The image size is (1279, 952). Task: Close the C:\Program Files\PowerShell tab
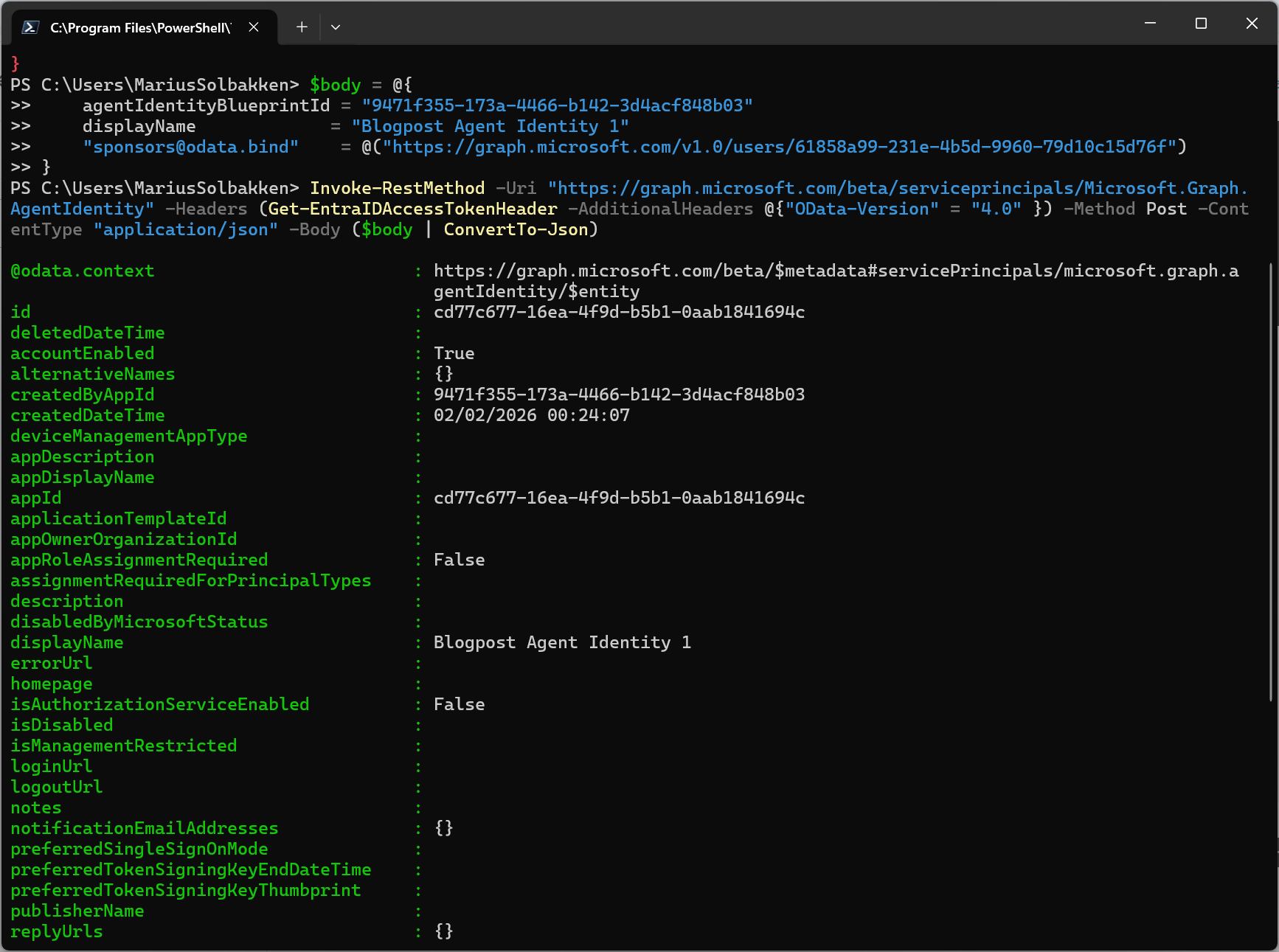(x=254, y=27)
